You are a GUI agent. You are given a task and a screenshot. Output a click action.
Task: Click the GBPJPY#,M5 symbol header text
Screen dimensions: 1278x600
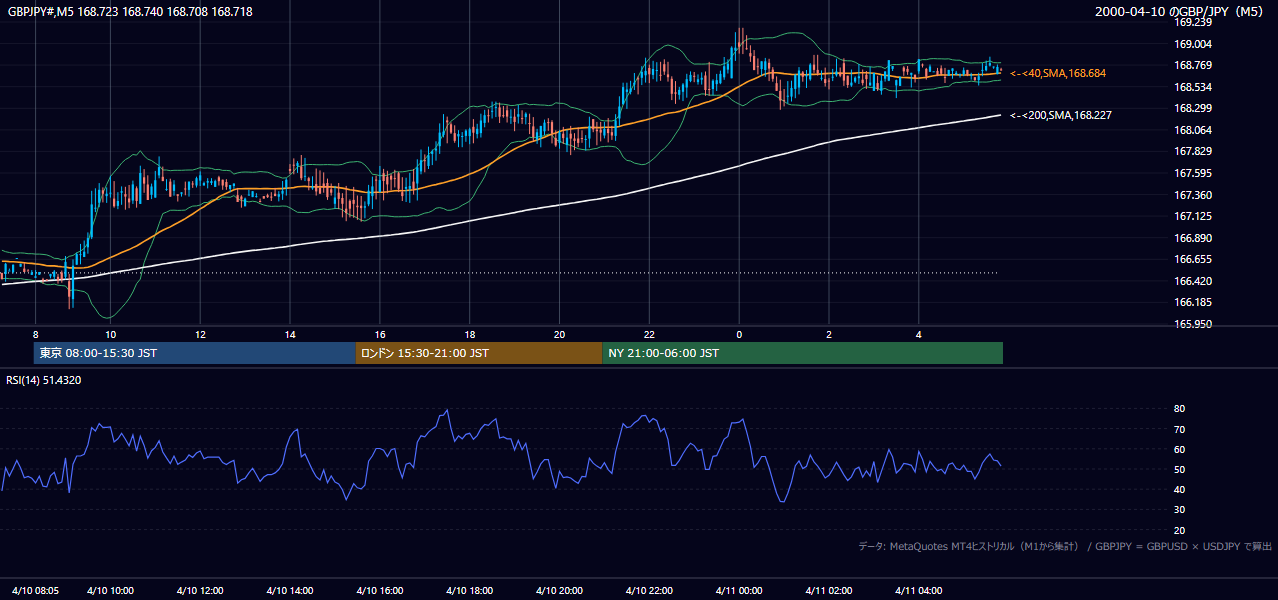tap(130, 11)
